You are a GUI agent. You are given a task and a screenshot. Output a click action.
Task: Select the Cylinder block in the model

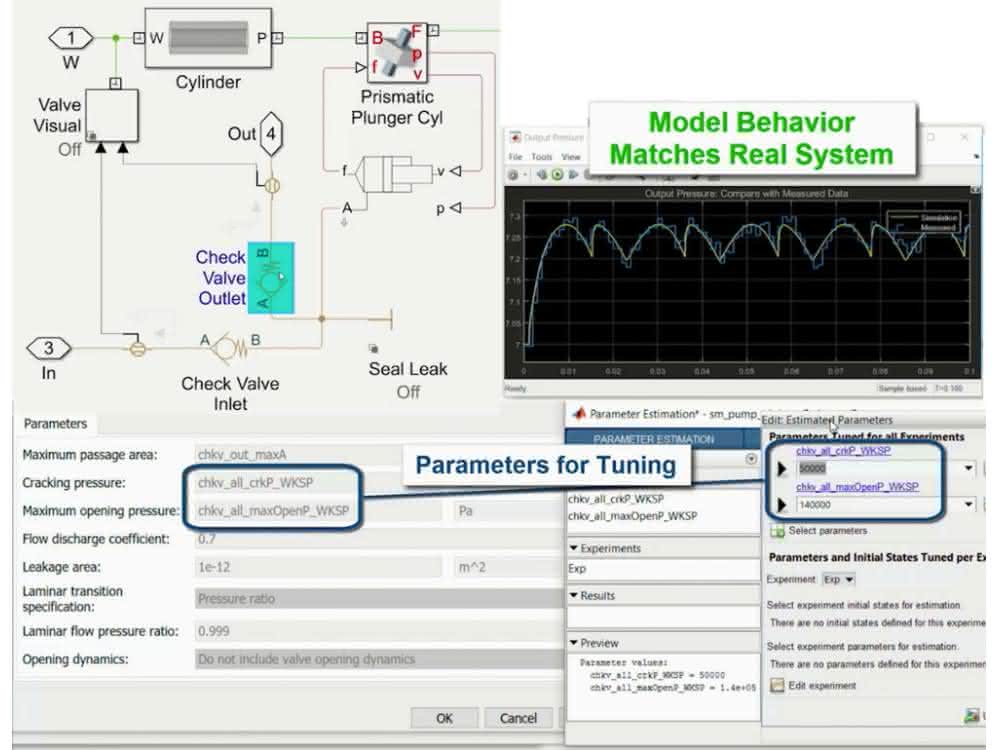[x=208, y=38]
